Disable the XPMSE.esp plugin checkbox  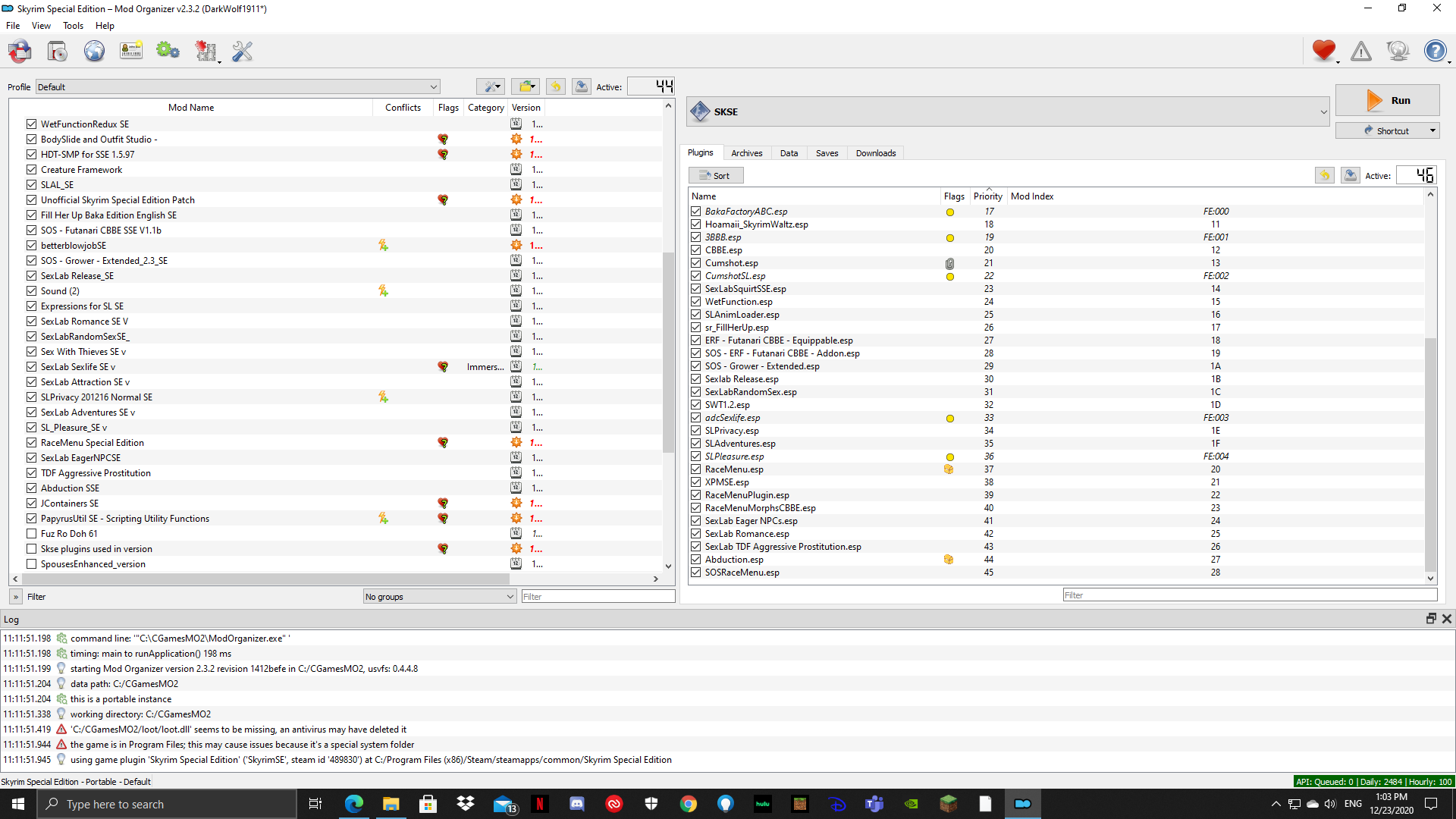[x=695, y=482]
